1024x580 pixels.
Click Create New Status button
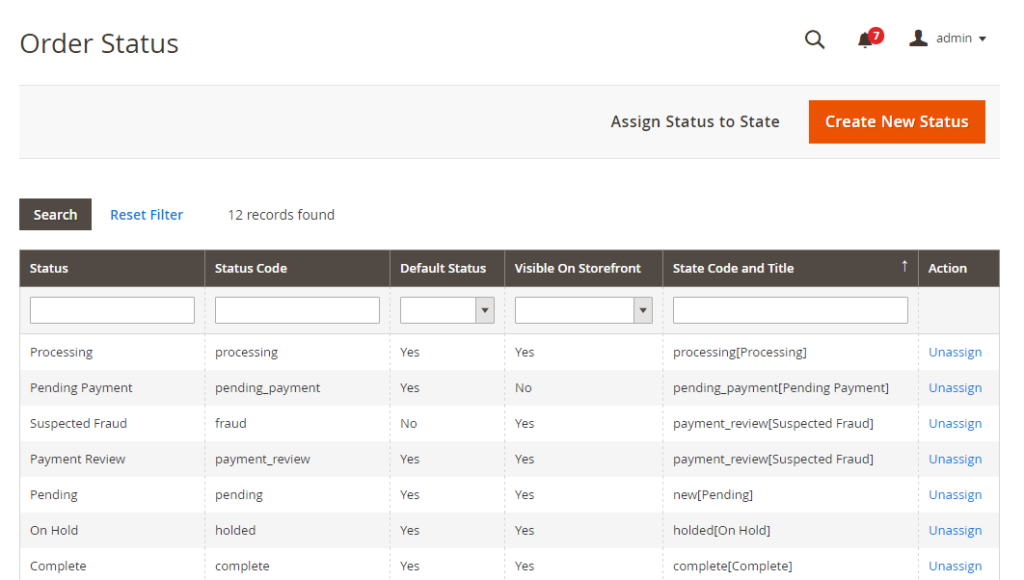click(x=897, y=121)
